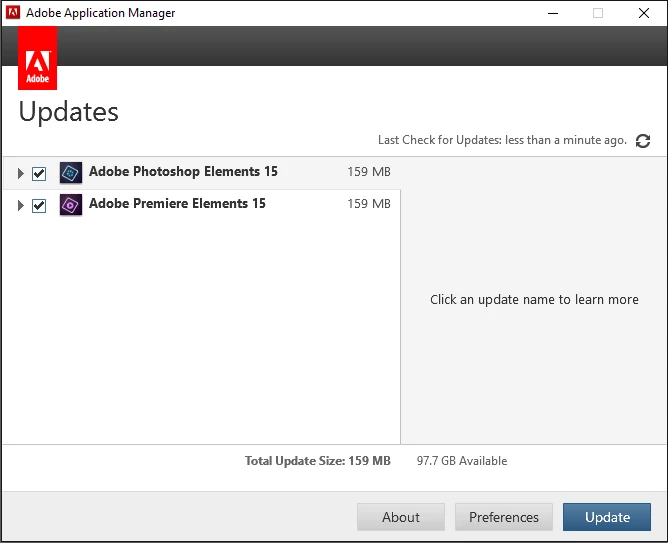Expand the Adobe Photoshop Elements 15 row

[20, 173]
